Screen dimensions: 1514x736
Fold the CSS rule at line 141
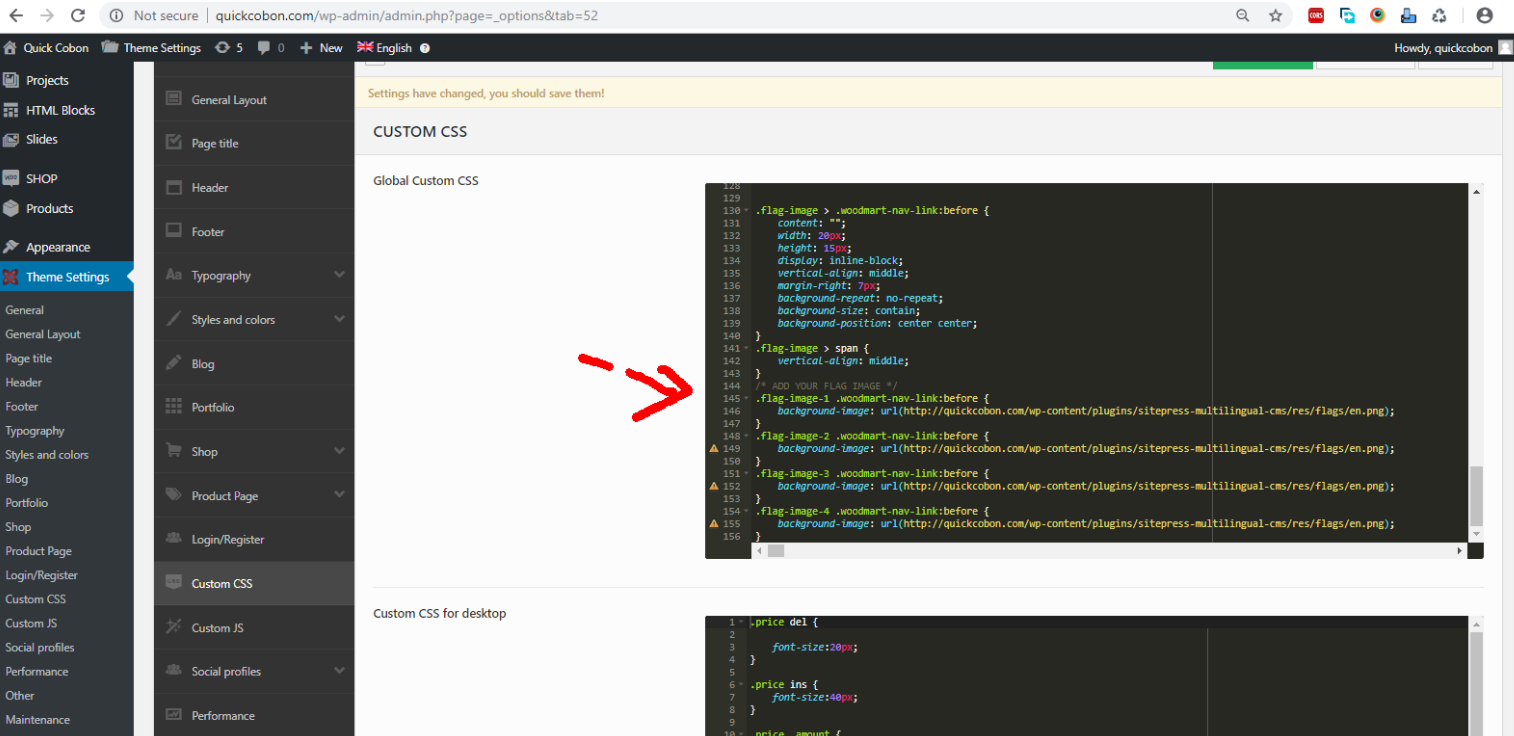pos(746,349)
